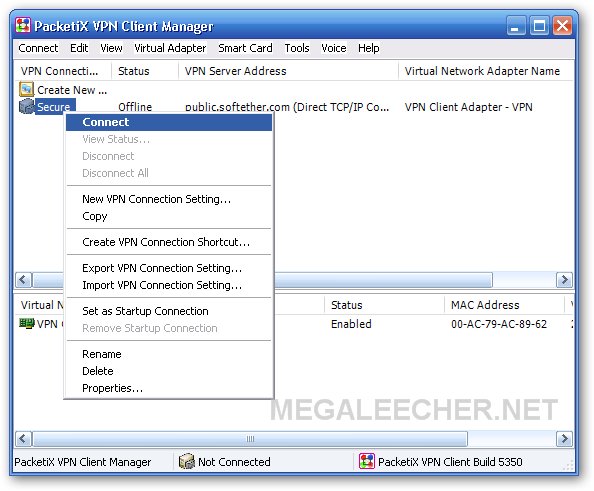This screenshot has height=491, width=594.
Task: Click the PacketiX app icon in title bar
Action: 23,26
